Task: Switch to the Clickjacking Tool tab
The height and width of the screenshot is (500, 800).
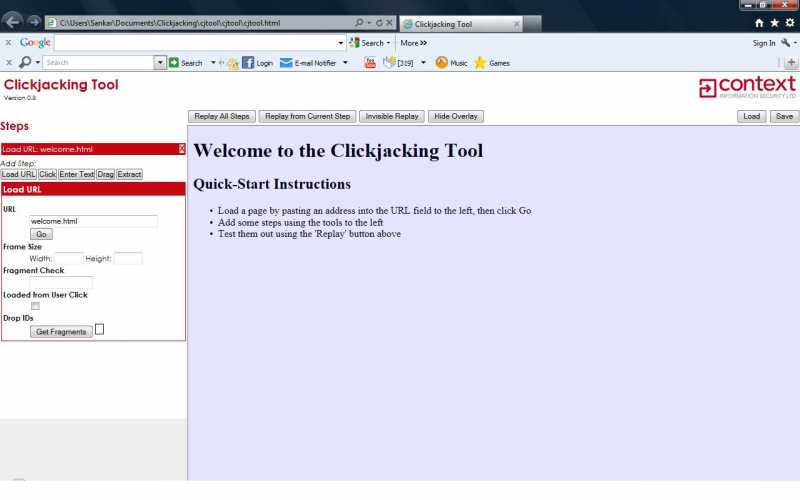Action: tap(461, 24)
